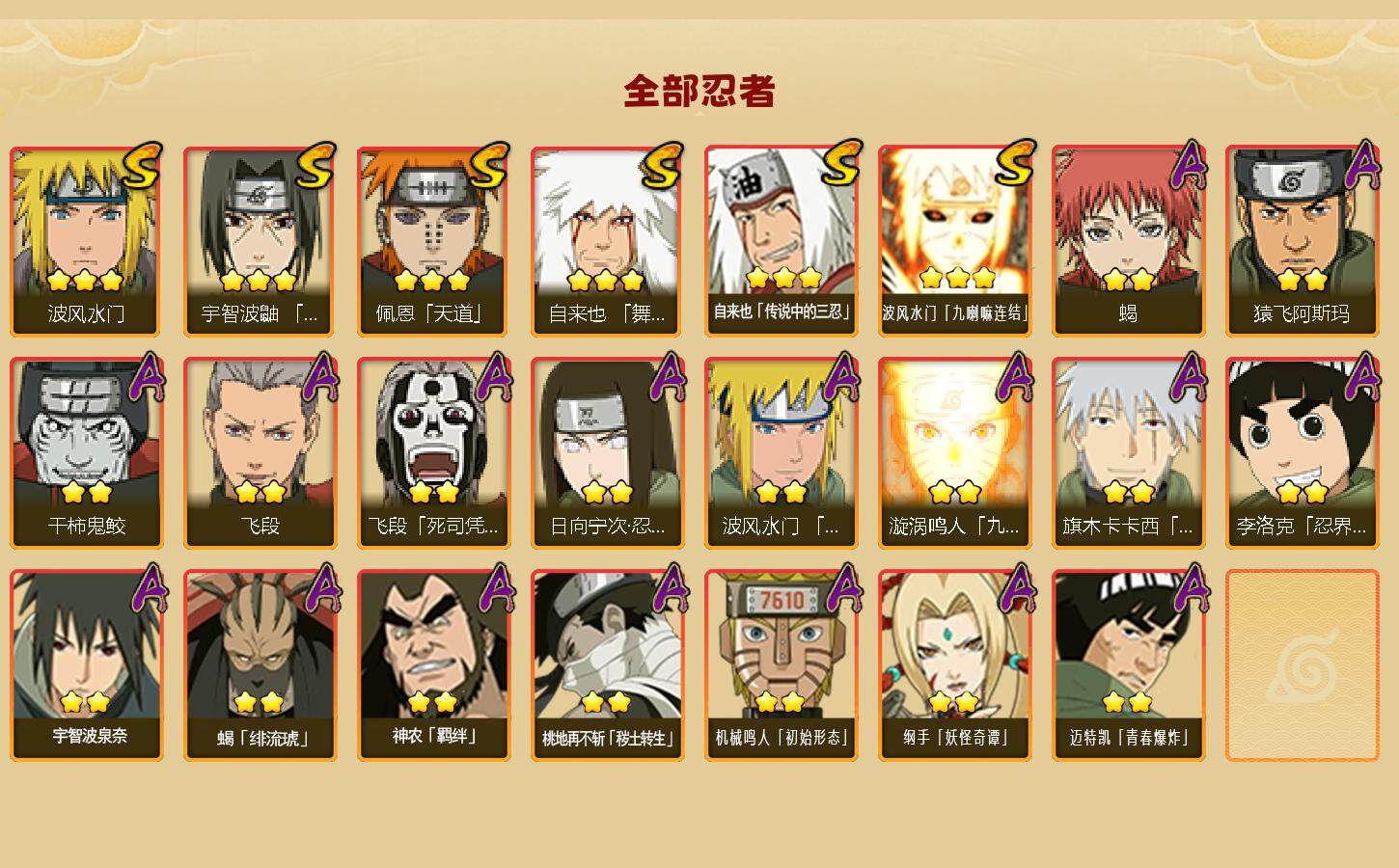
Task: Select the 纲手「妖怪奇谭」 ninja card
Action: coord(955,665)
